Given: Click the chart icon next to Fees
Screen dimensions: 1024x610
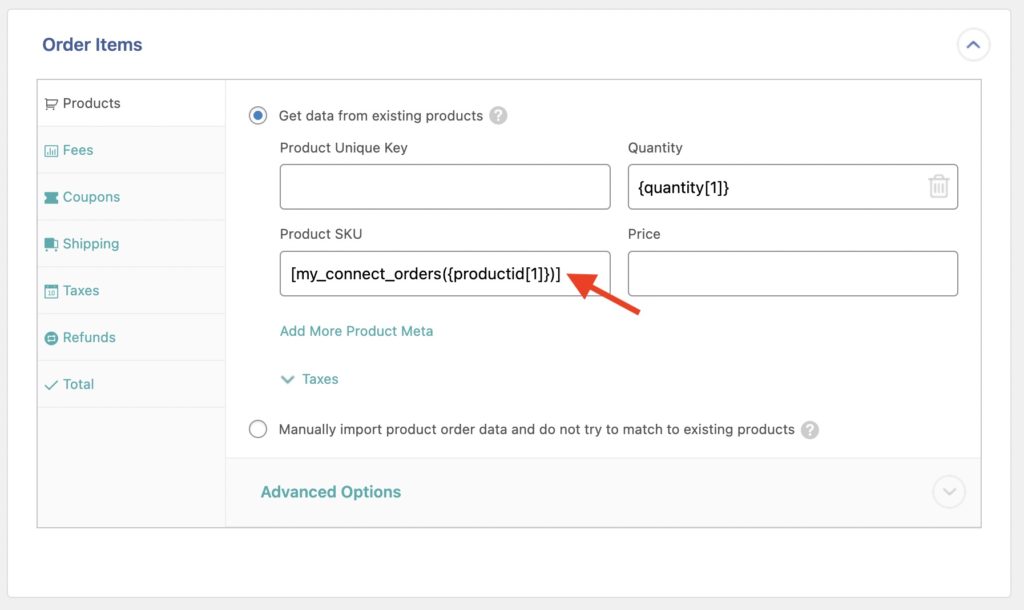Looking at the screenshot, I should point(53,149).
